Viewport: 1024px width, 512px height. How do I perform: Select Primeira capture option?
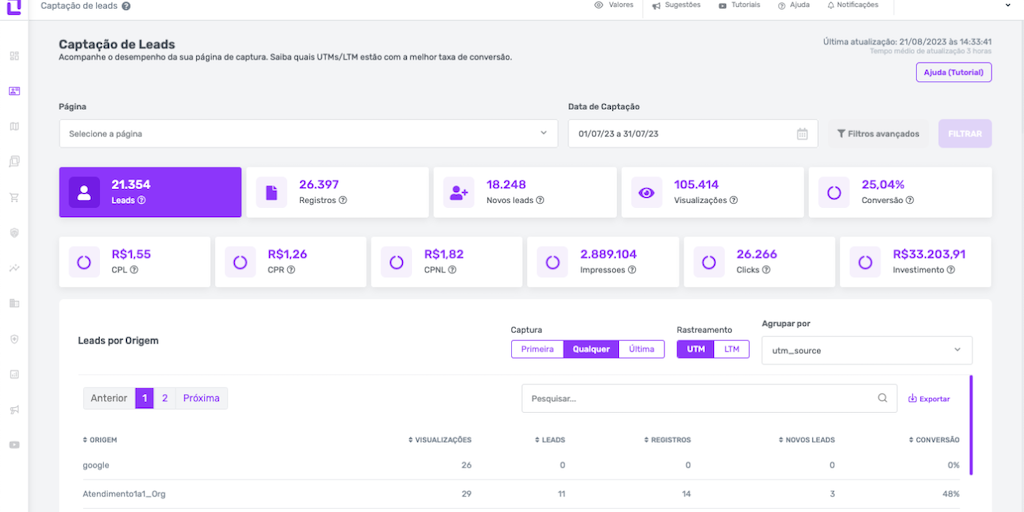pyautogui.click(x=537, y=349)
